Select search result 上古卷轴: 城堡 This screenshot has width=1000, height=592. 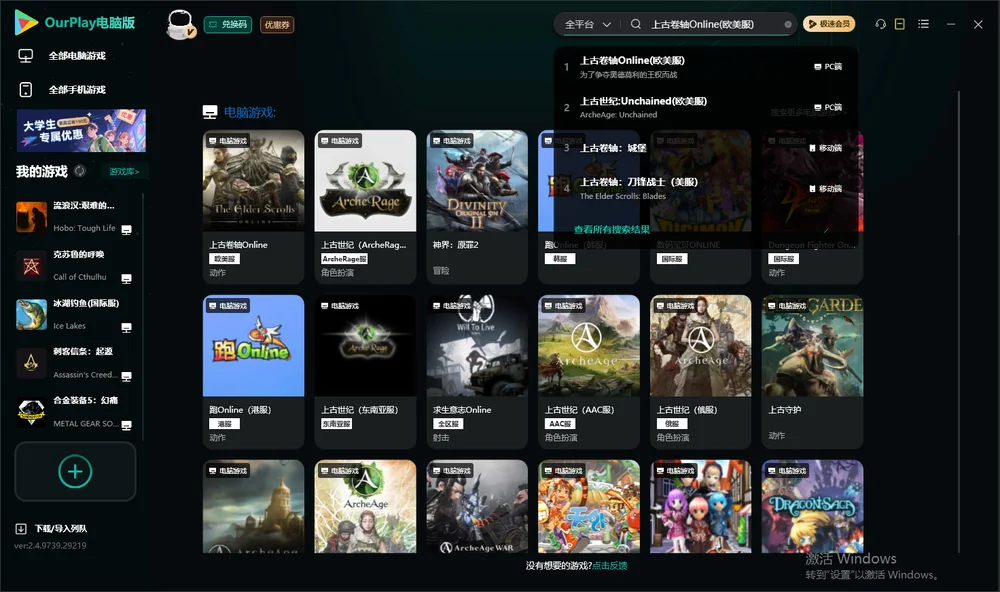(705, 148)
